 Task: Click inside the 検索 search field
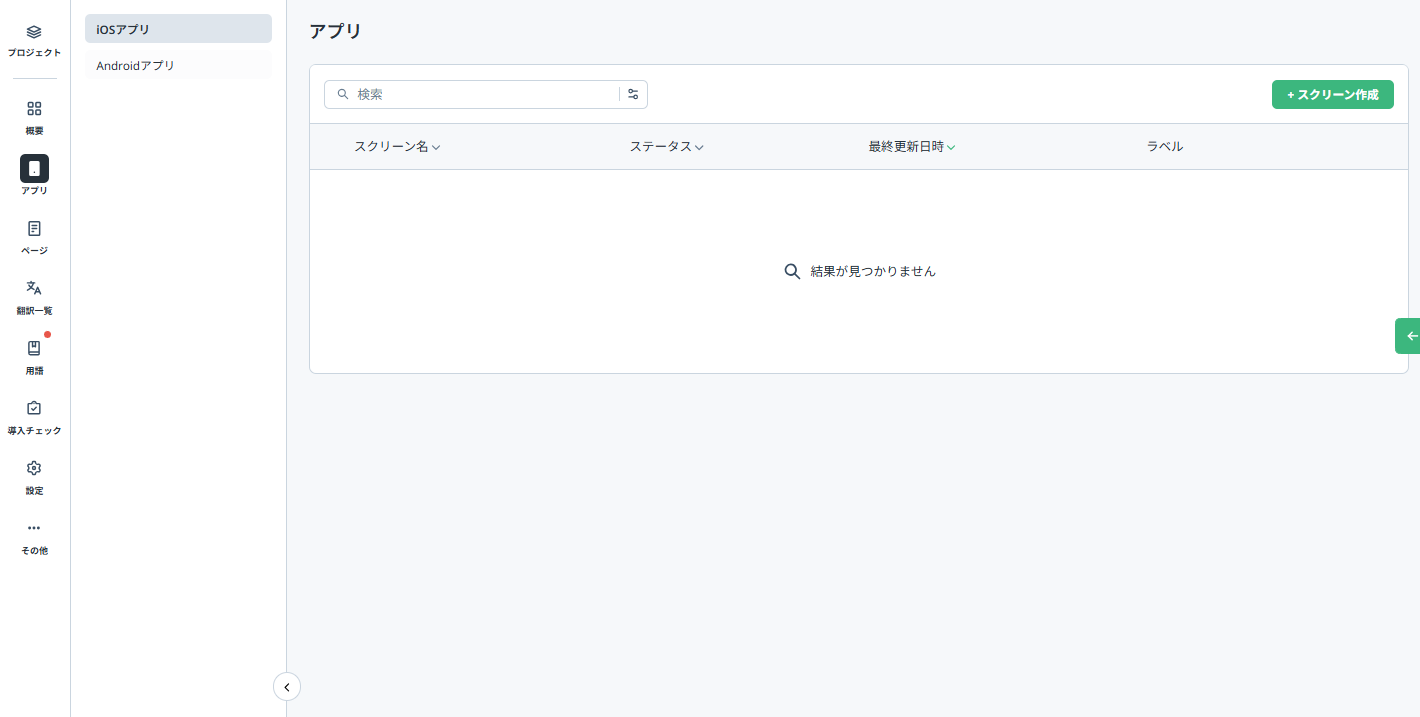click(x=480, y=94)
